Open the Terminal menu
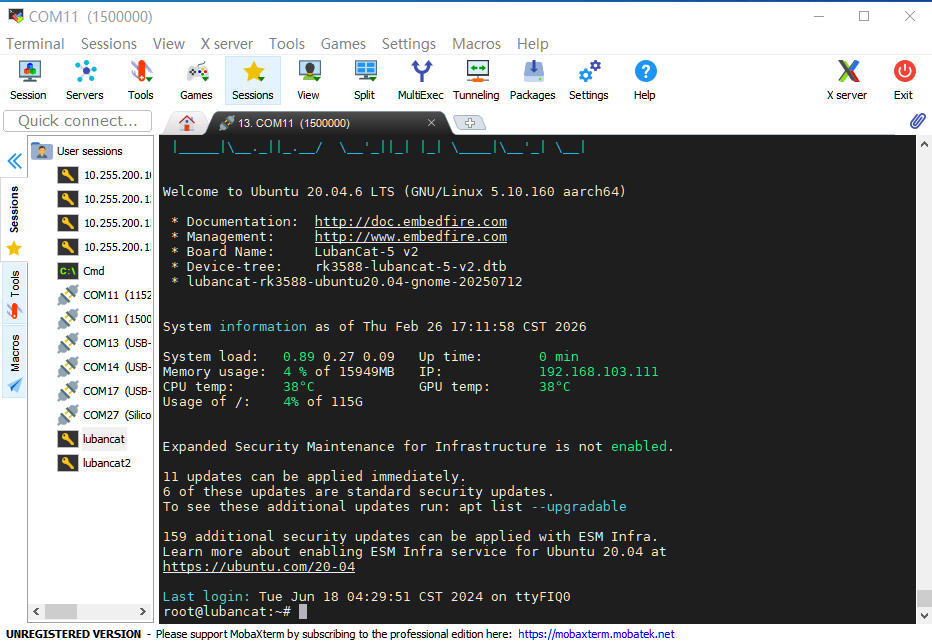 click(35, 43)
